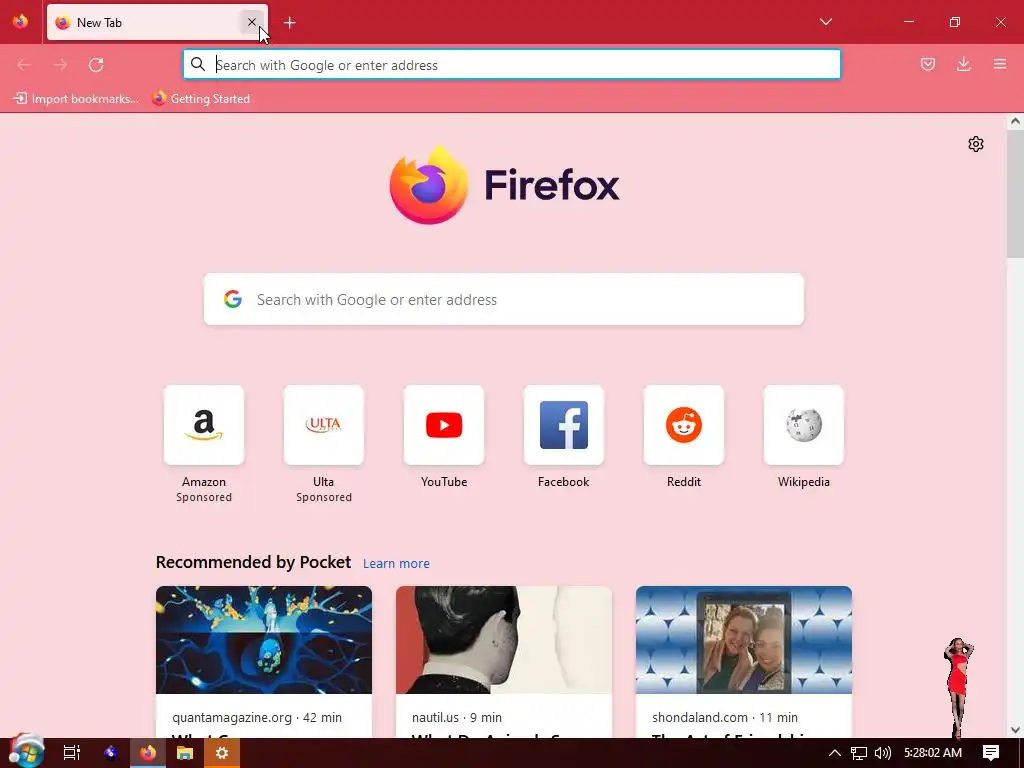The width and height of the screenshot is (1024, 768).
Task: Click the Firefox View icon beside tabs
Action: (20, 22)
